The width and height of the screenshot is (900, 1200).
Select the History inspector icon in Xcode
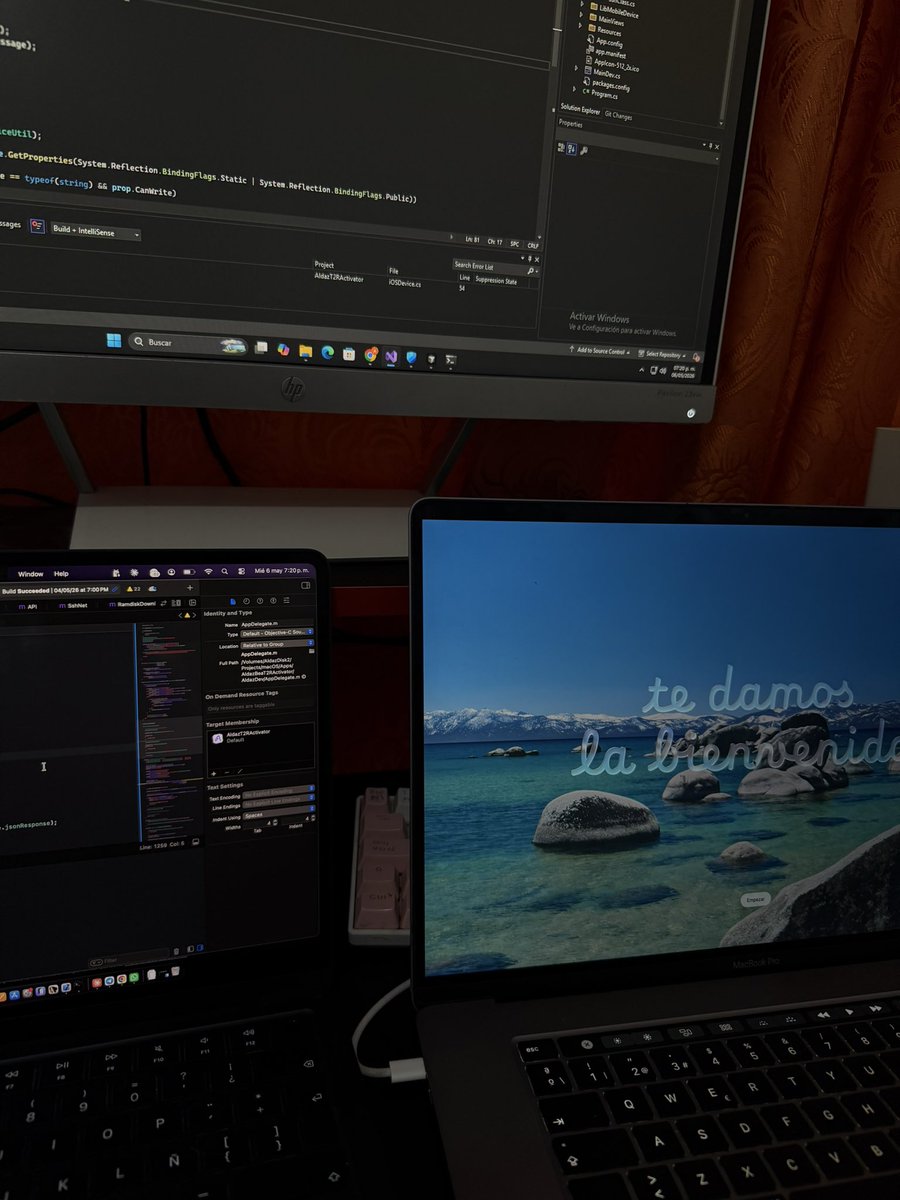246,601
